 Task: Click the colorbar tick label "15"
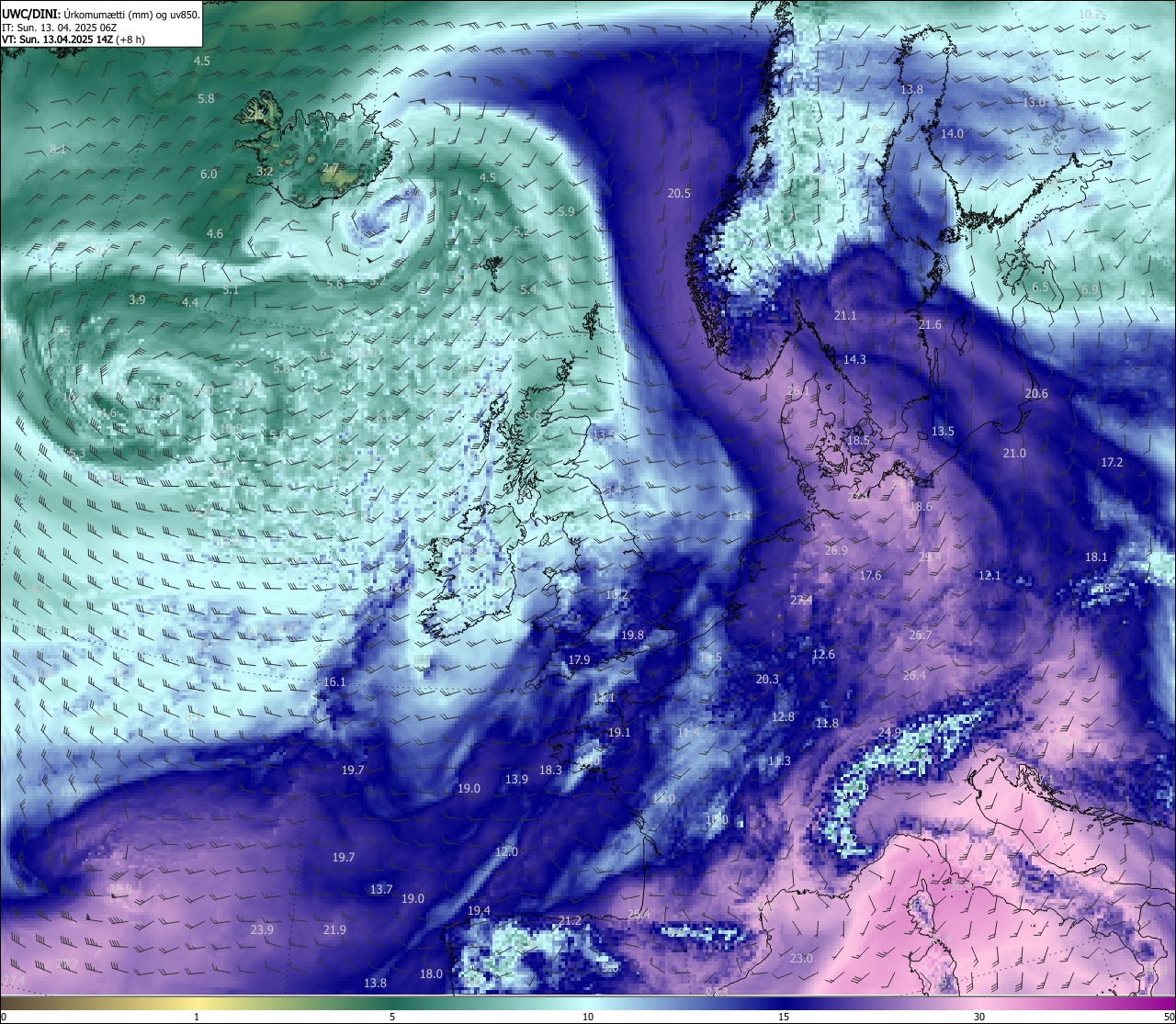tap(784, 1017)
